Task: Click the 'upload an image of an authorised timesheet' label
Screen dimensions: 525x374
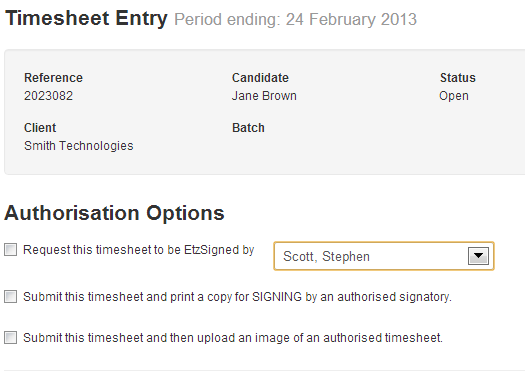Action: click(319, 338)
